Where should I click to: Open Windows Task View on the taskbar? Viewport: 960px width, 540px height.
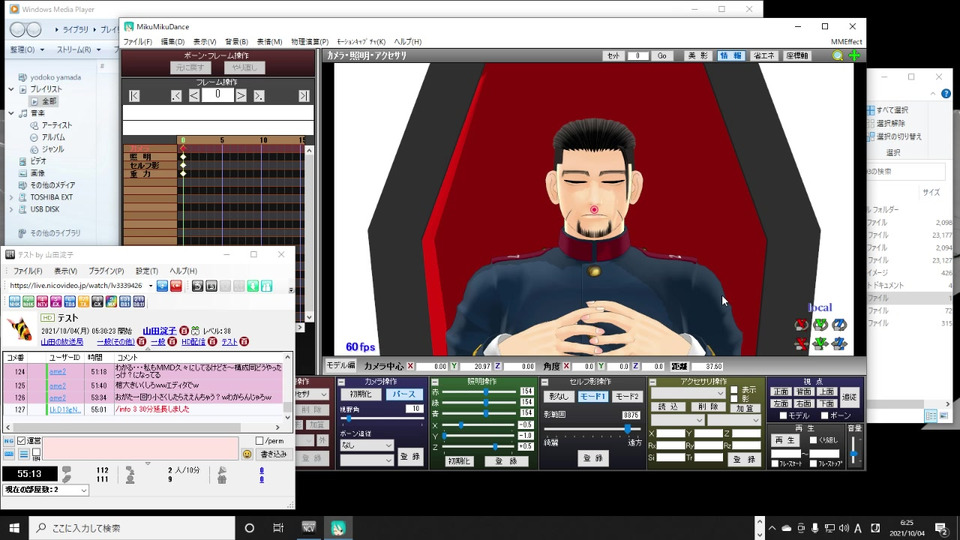[278, 528]
